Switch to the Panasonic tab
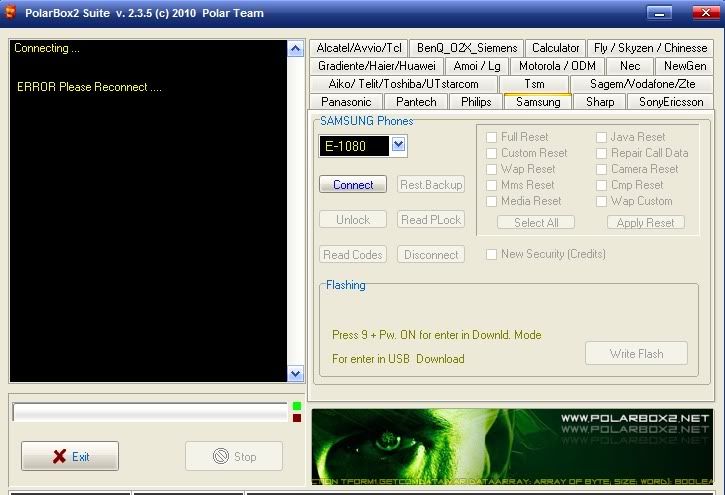The width and height of the screenshot is (725, 495). point(346,102)
